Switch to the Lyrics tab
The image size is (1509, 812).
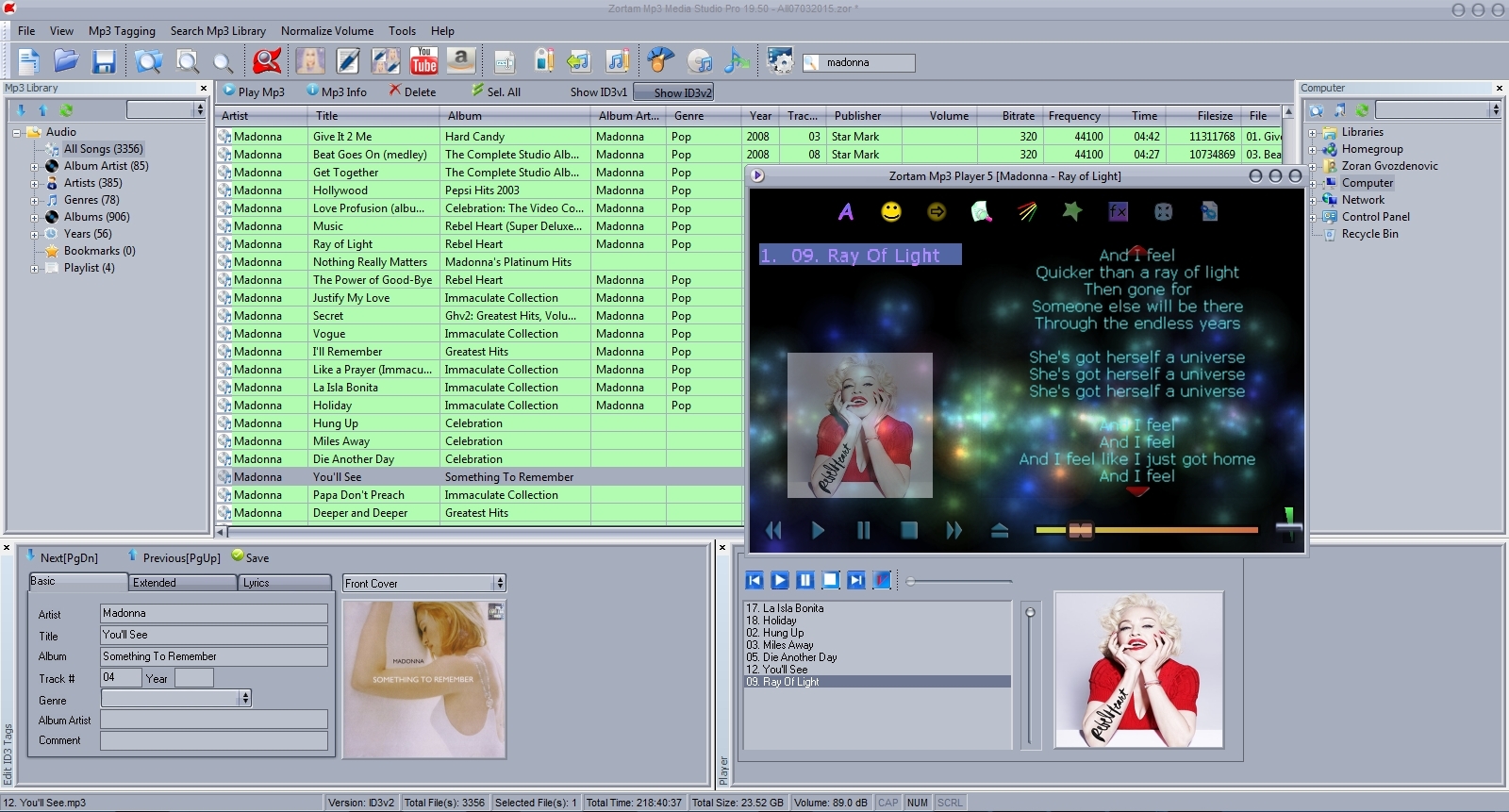(x=284, y=583)
